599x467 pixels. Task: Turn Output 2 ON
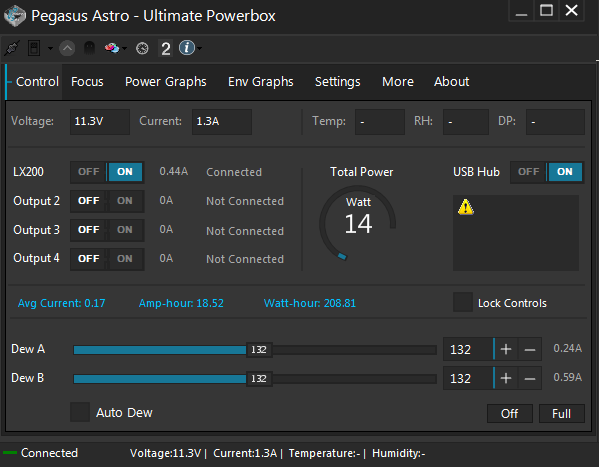125,201
